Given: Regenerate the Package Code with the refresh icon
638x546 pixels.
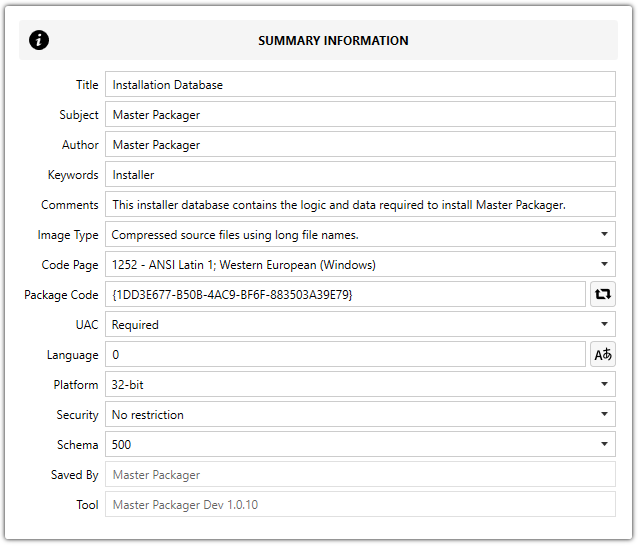Looking at the screenshot, I should tap(603, 294).
